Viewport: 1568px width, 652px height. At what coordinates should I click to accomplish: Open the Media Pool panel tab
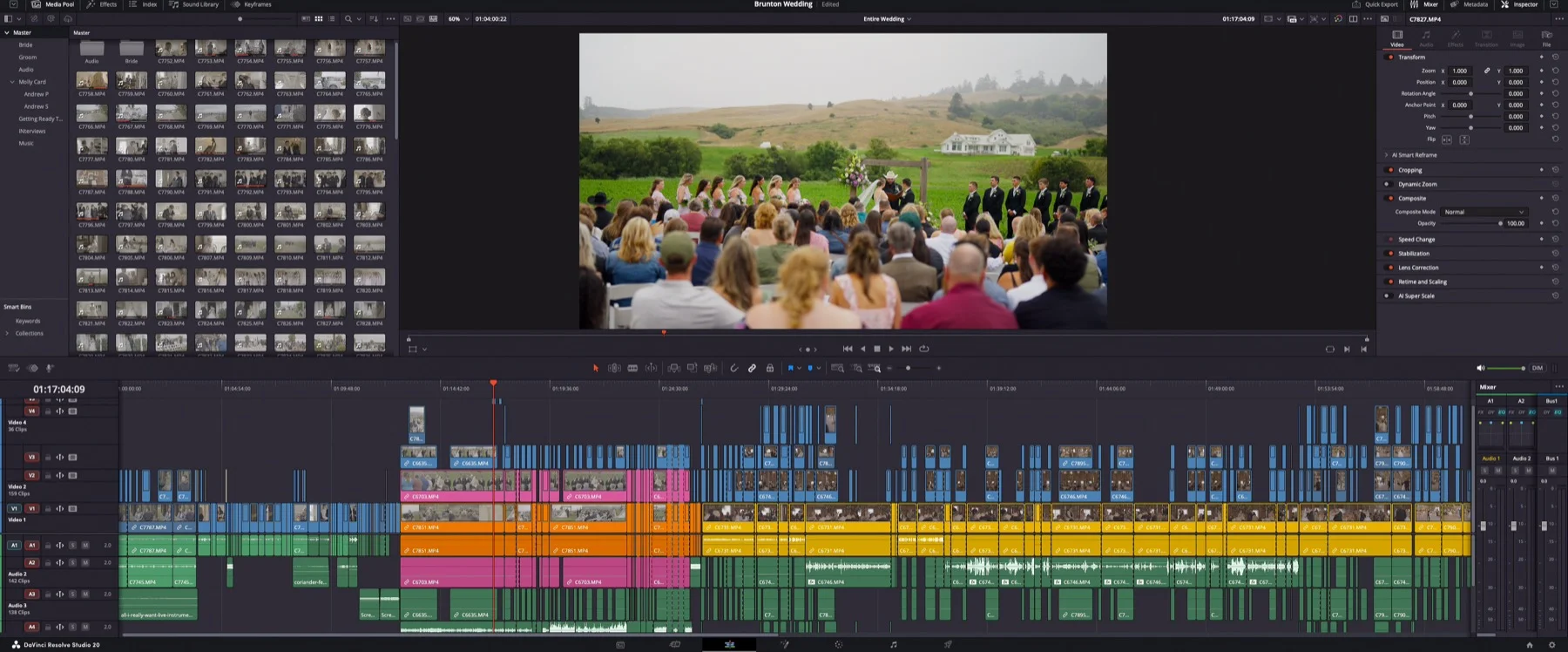53,4
